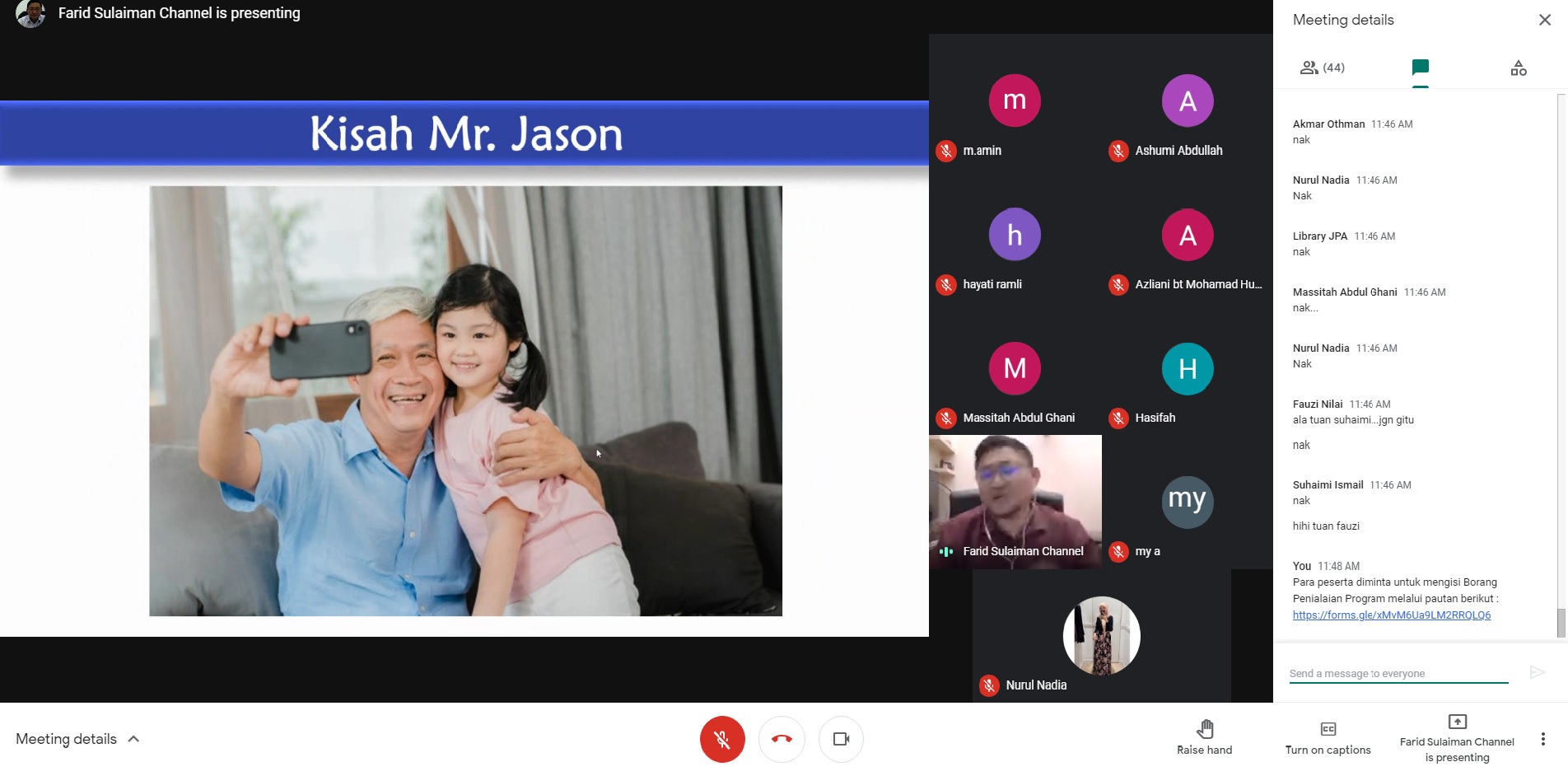
Task: Select the m.amin participant avatar
Action: (x=1015, y=101)
